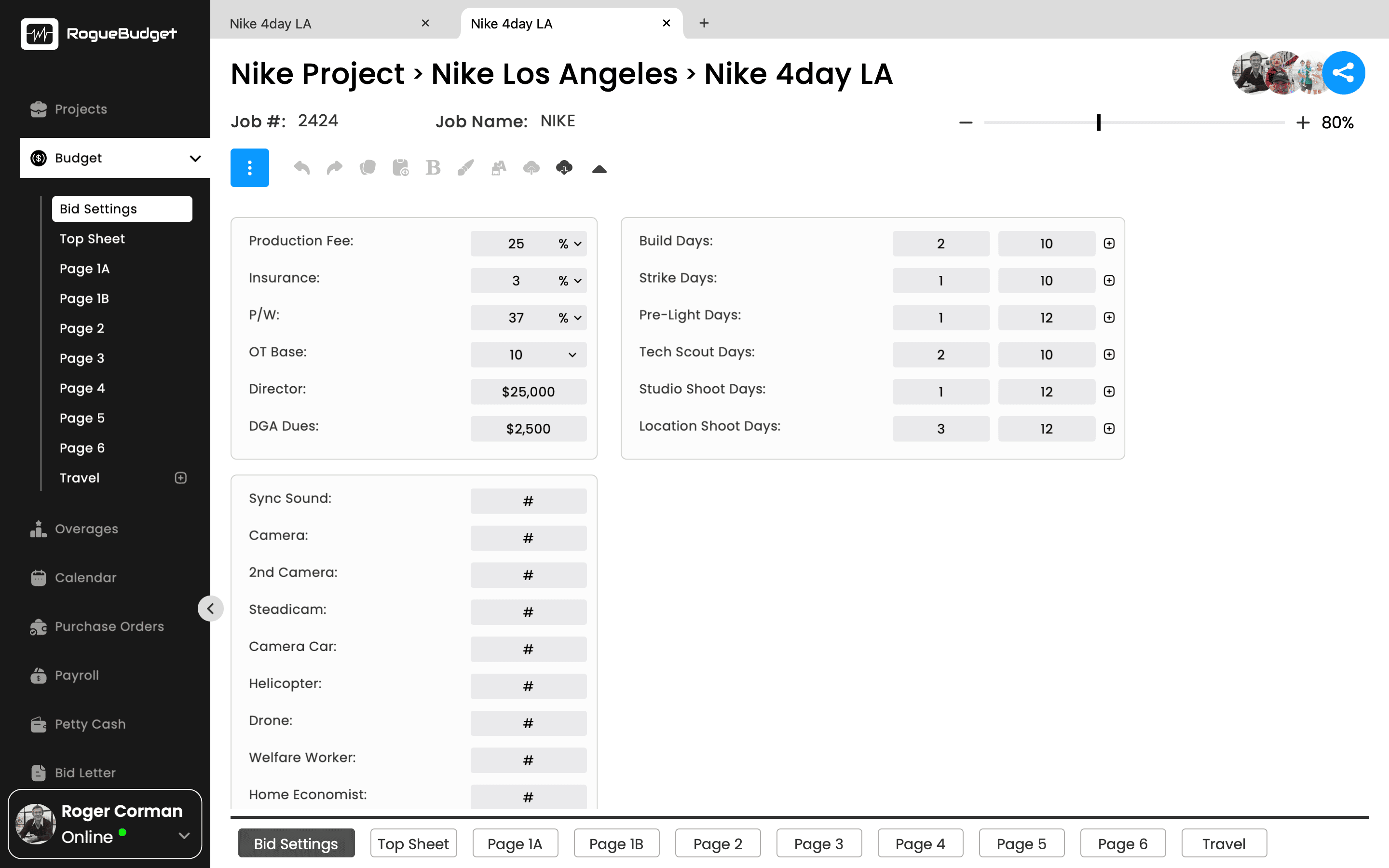Open Petty Cash in the sidebar

click(78, 724)
